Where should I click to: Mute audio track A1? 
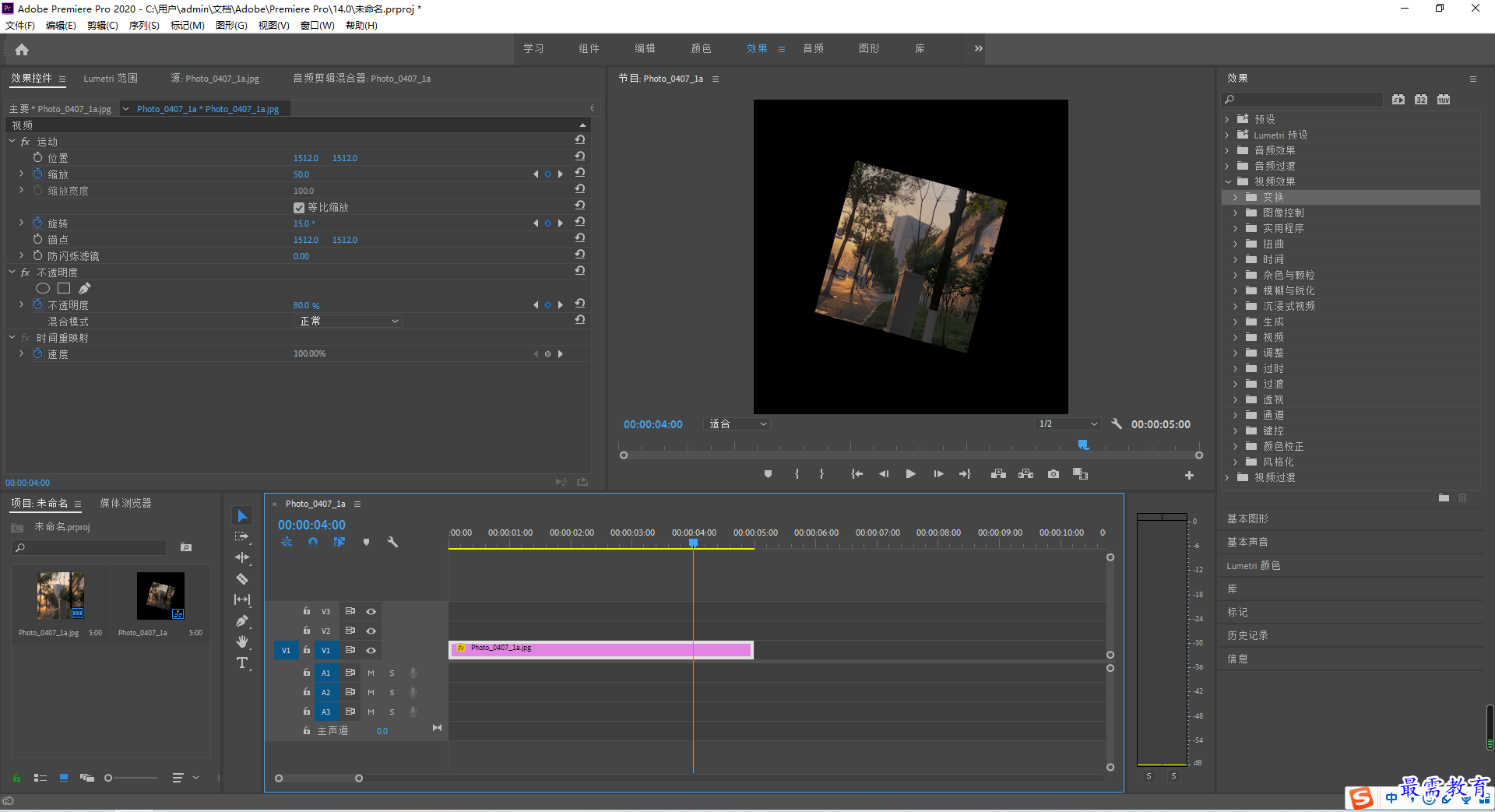tap(371, 673)
